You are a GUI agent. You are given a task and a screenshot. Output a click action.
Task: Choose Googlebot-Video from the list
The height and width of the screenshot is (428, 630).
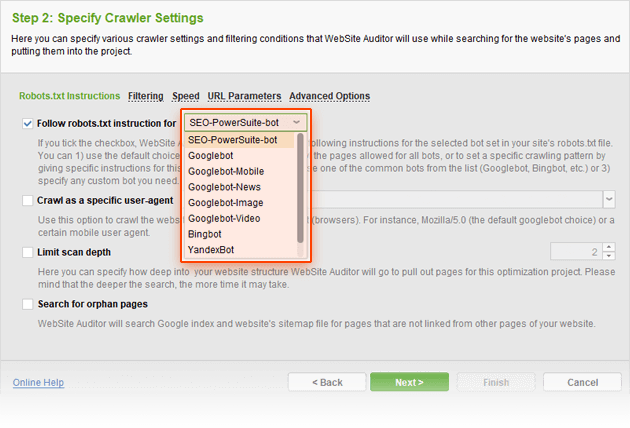pyautogui.click(x=223, y=218)
